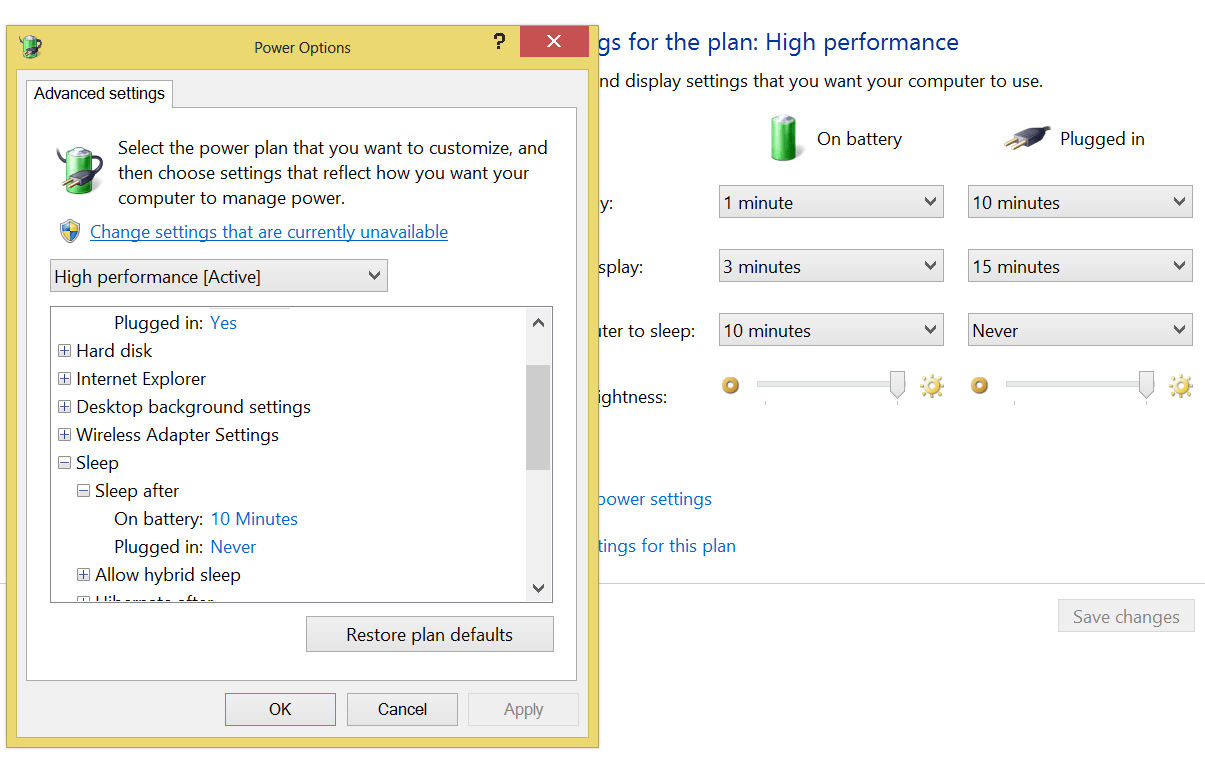
Task: Click the dim brightness icon left of the slider
Action: 731,385
